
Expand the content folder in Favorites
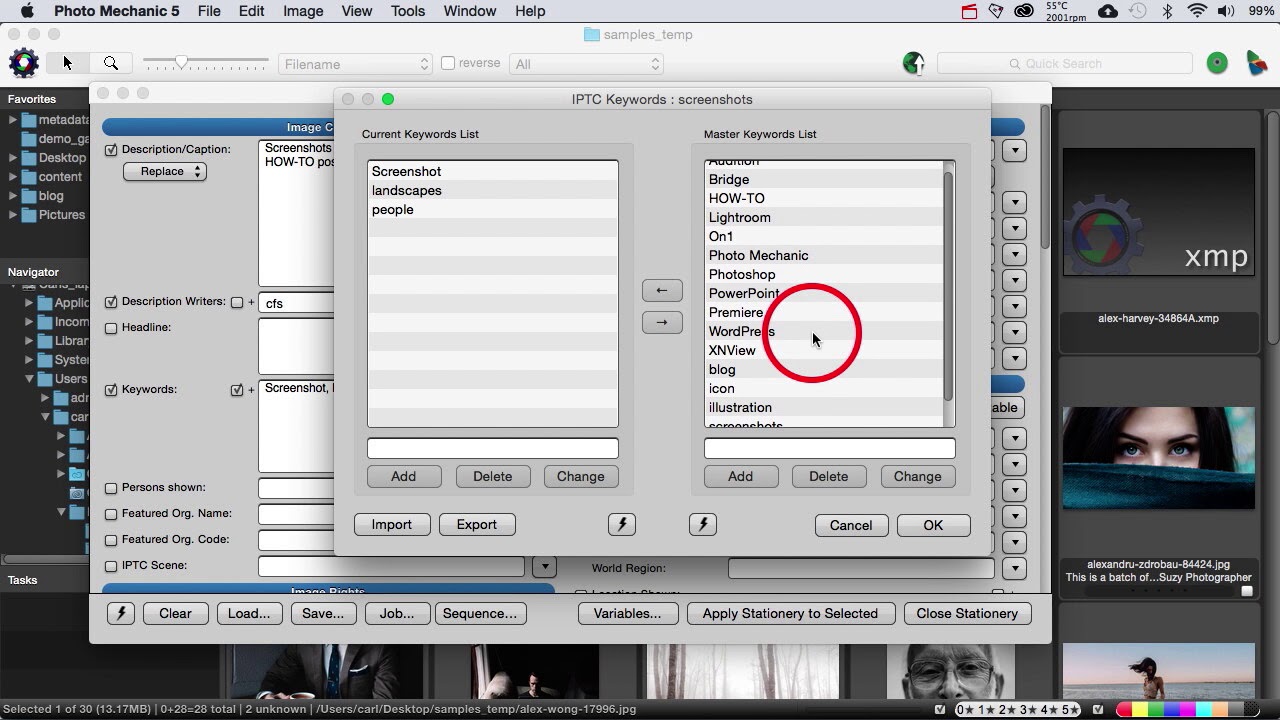[13, 176]
